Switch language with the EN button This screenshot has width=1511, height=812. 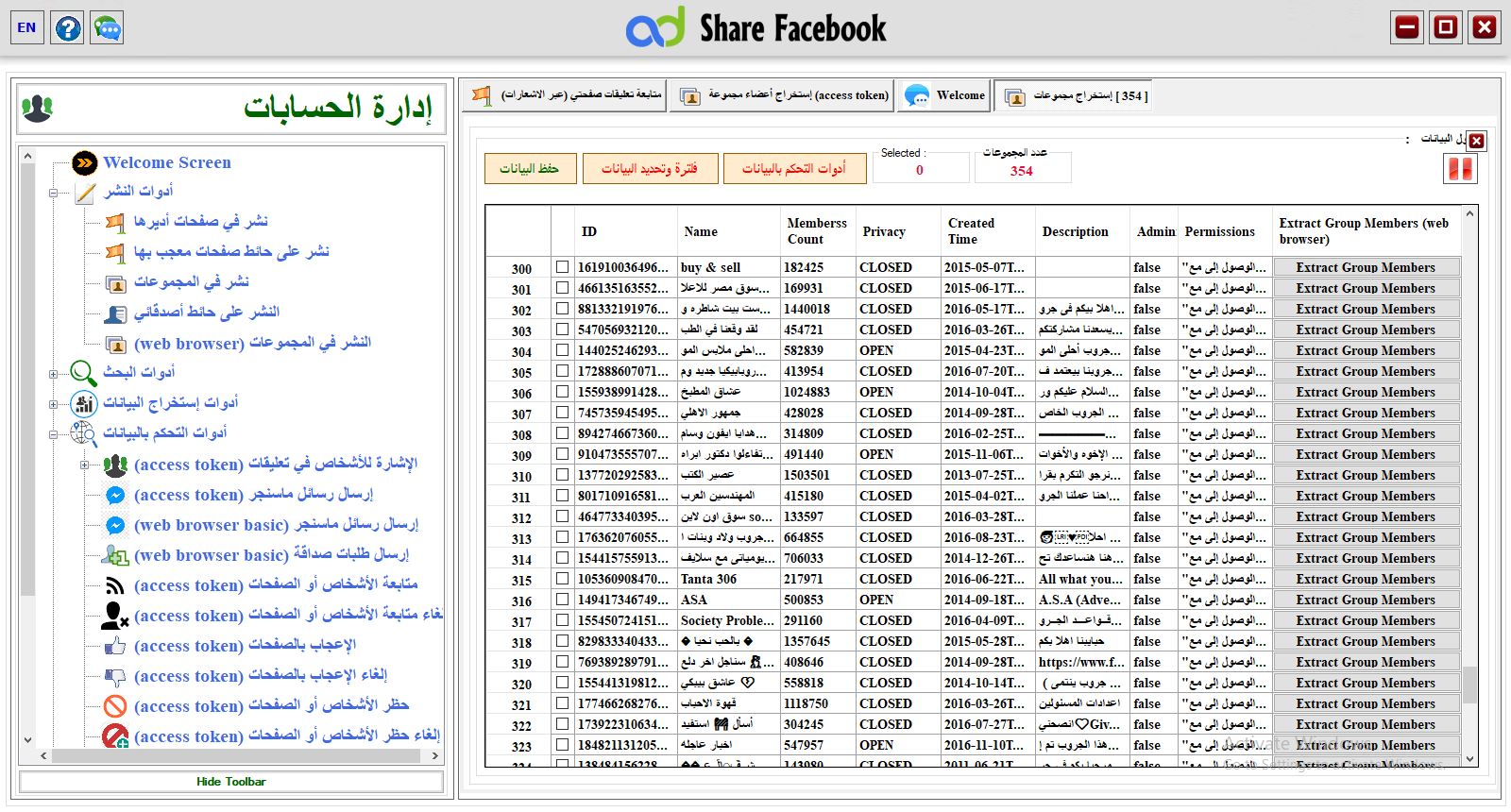tap(26, 27)
